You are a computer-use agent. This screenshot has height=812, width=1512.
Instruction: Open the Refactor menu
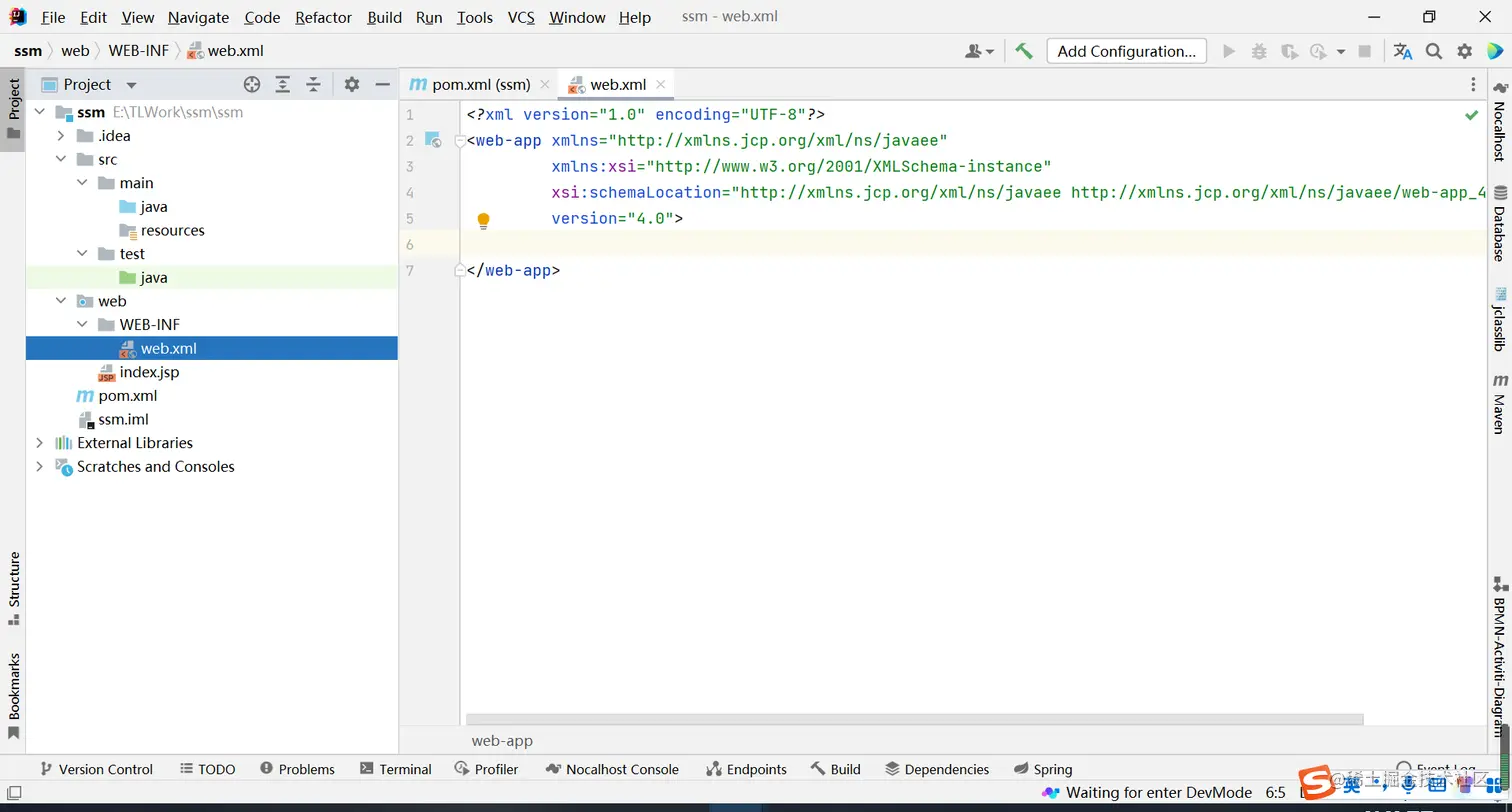323,17
